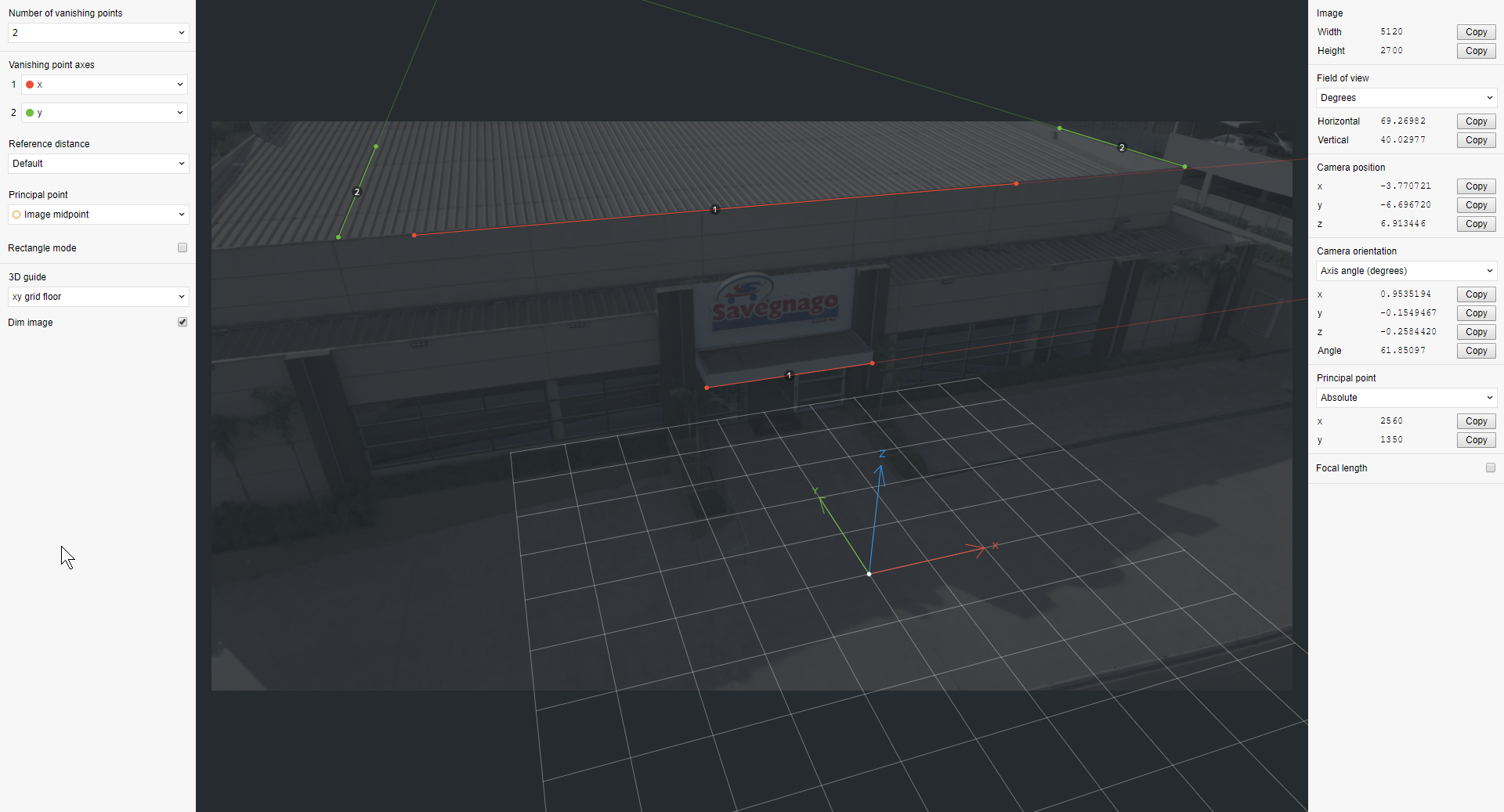Click the upper red line marker labeled 1
The height and width of the screenshot is (812, 1504).
(714, 209)
